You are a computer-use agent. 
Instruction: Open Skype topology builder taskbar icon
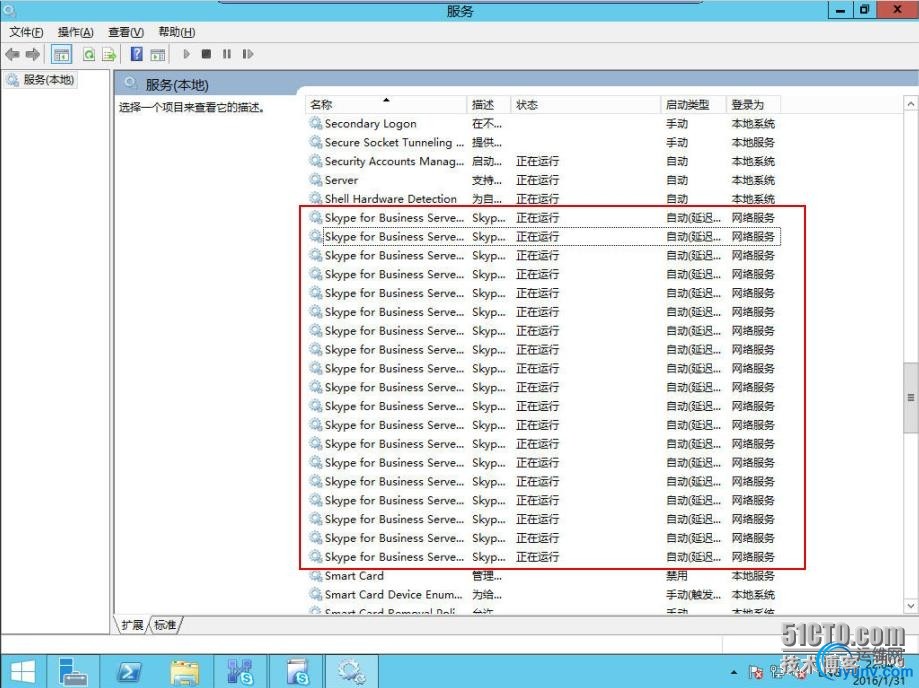[240, 672]
